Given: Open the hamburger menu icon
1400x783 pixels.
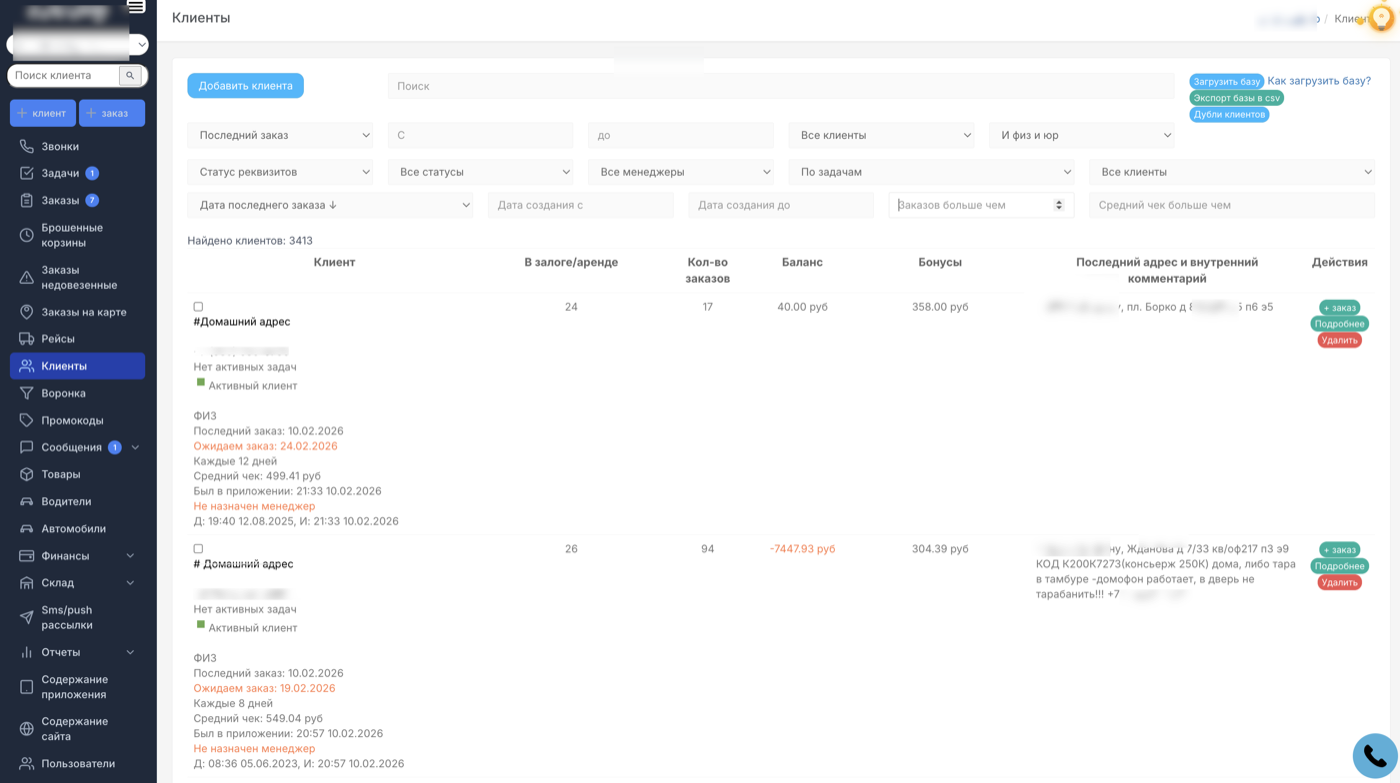Looking at the screenshot, I should click(136, 7).
